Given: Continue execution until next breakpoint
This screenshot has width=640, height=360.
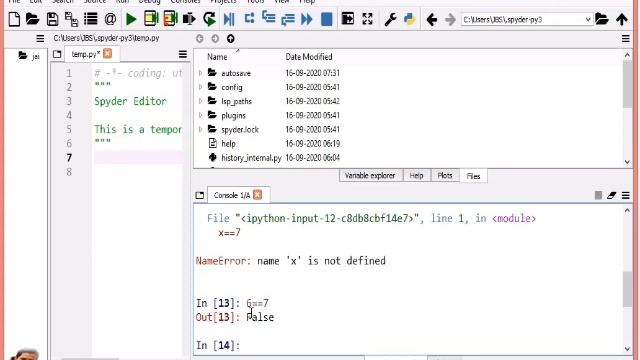Looking at the screenshot, I should [x=306, y=19].
